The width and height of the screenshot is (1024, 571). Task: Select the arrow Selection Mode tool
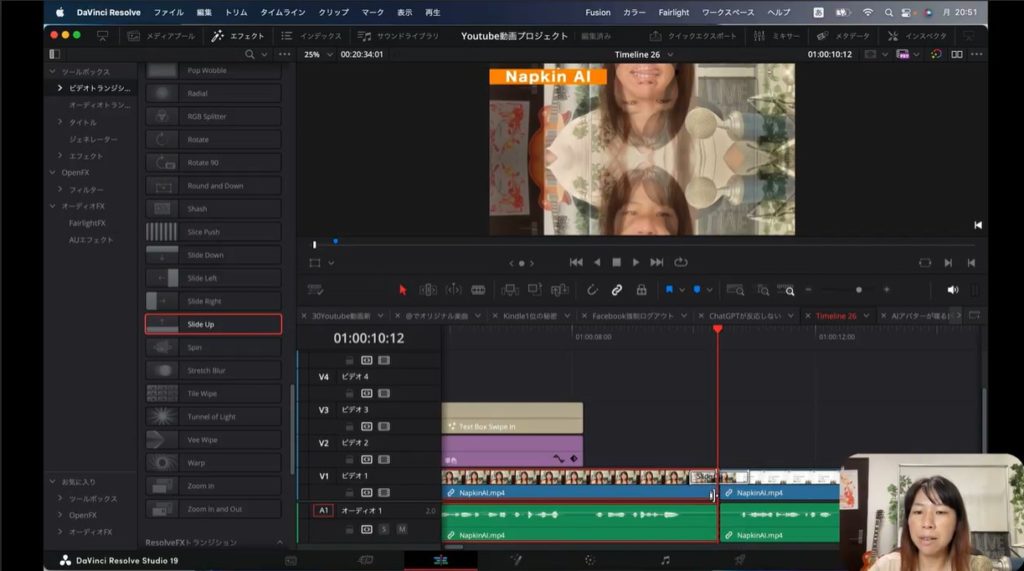(403, 290)
